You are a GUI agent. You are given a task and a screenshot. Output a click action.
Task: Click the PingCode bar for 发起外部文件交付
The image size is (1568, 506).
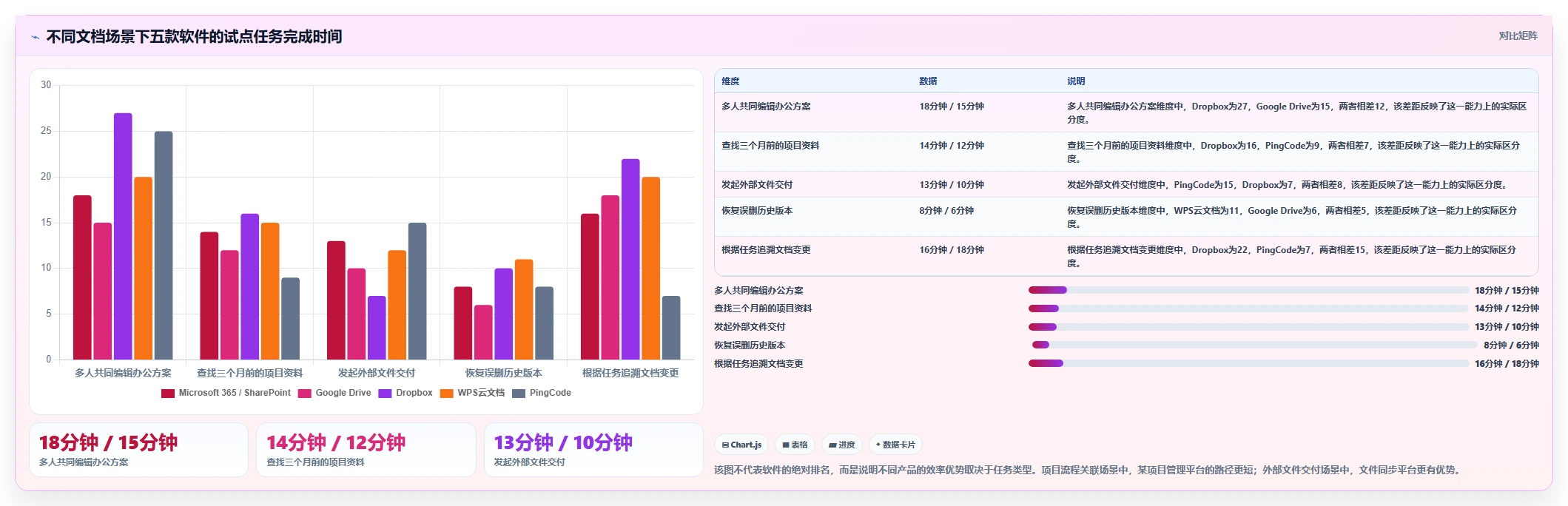point(417,291)
